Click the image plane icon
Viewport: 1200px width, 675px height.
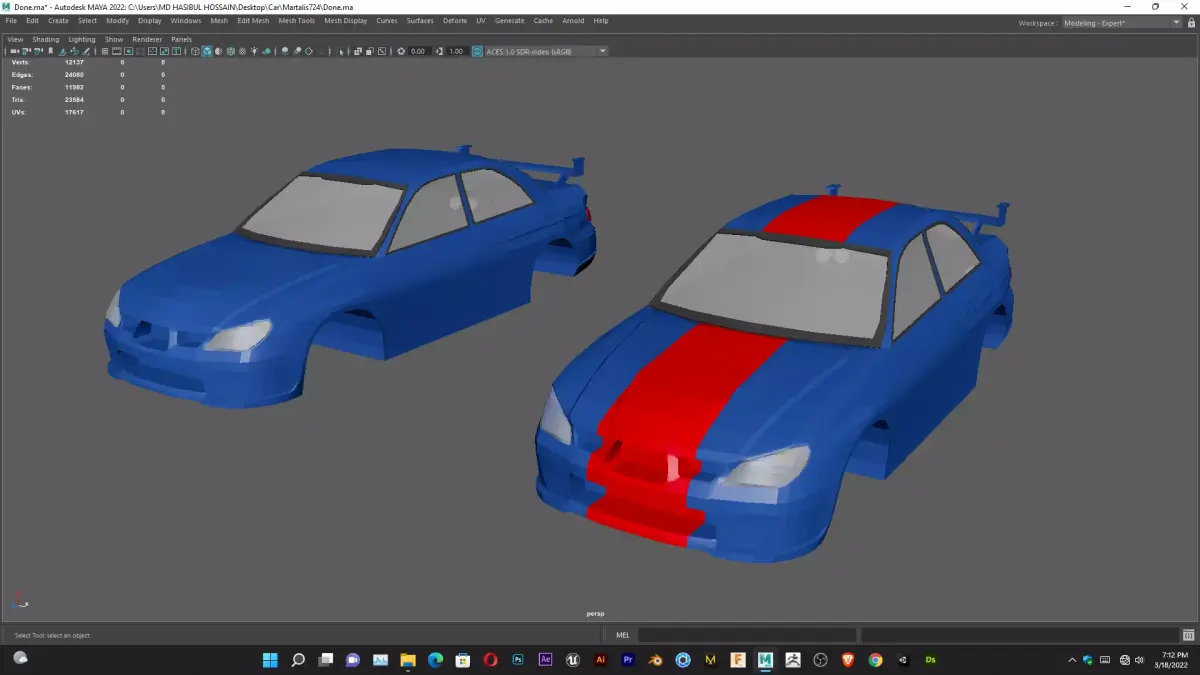pyautogui.click(x=62, y=51)
